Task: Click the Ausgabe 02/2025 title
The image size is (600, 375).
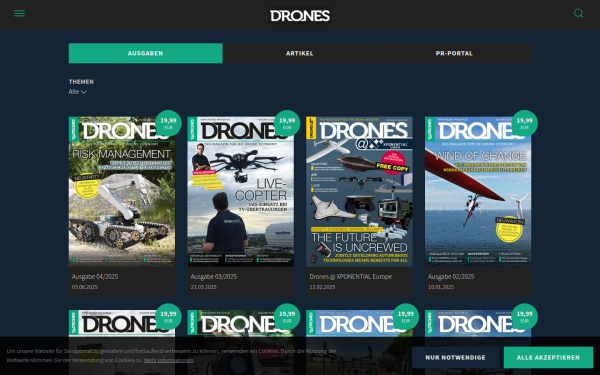Action: coord(451,277)
